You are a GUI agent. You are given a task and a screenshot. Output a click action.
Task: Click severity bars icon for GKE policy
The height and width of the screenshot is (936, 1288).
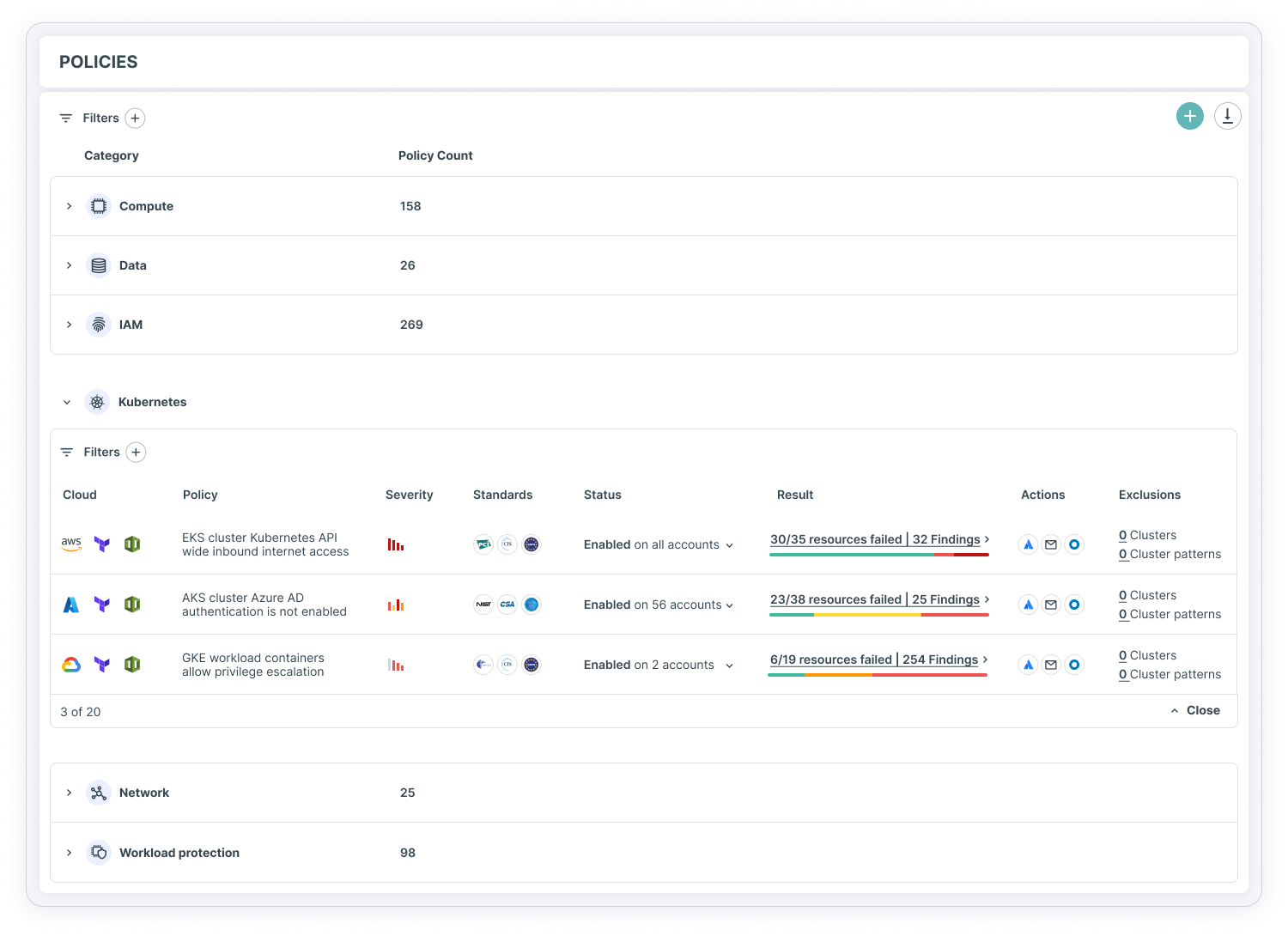pyautogui.click(x=396, y=665)
